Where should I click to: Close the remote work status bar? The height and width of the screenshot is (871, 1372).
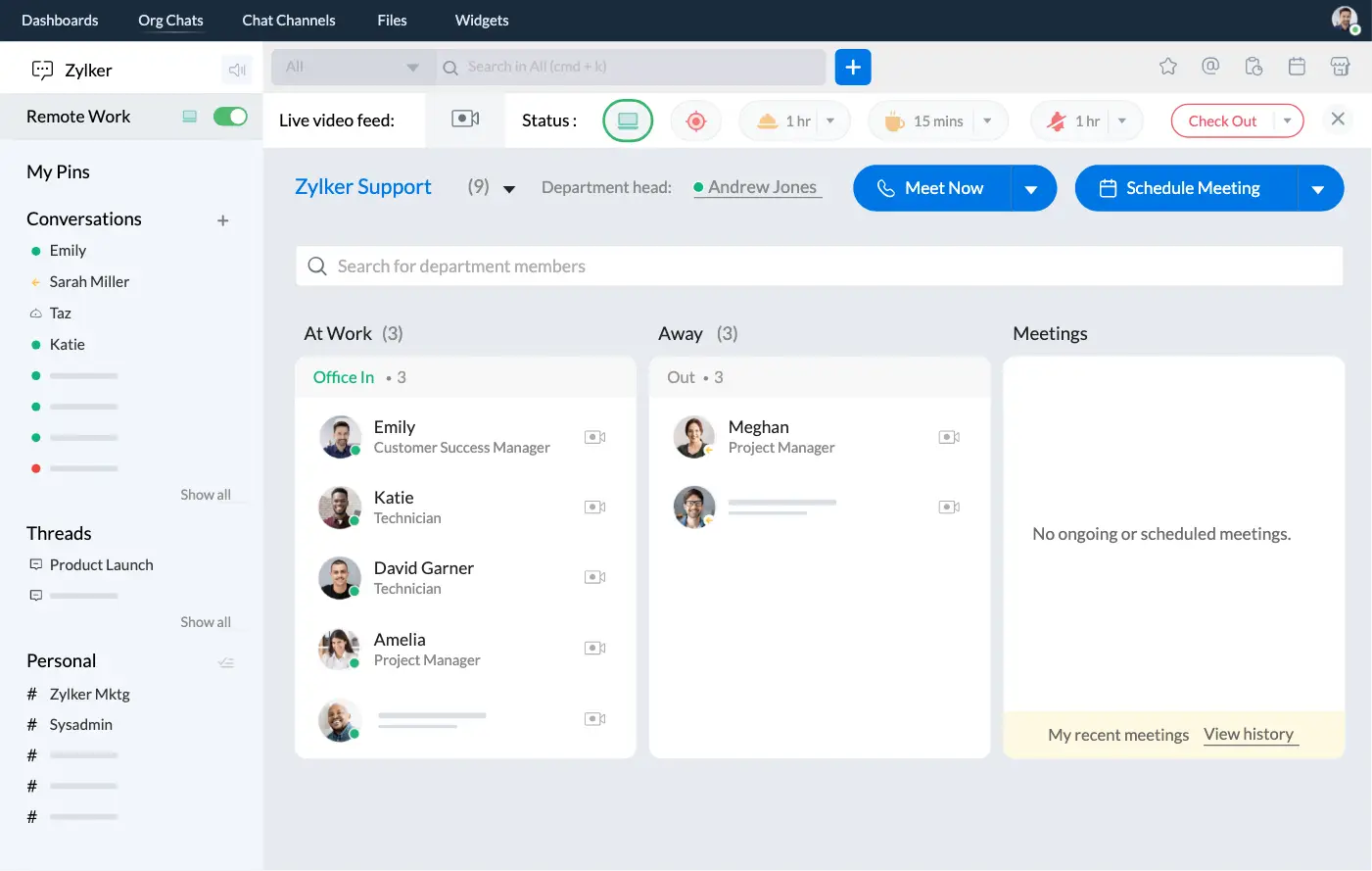pyautogui.click(x=1338, y=120)
